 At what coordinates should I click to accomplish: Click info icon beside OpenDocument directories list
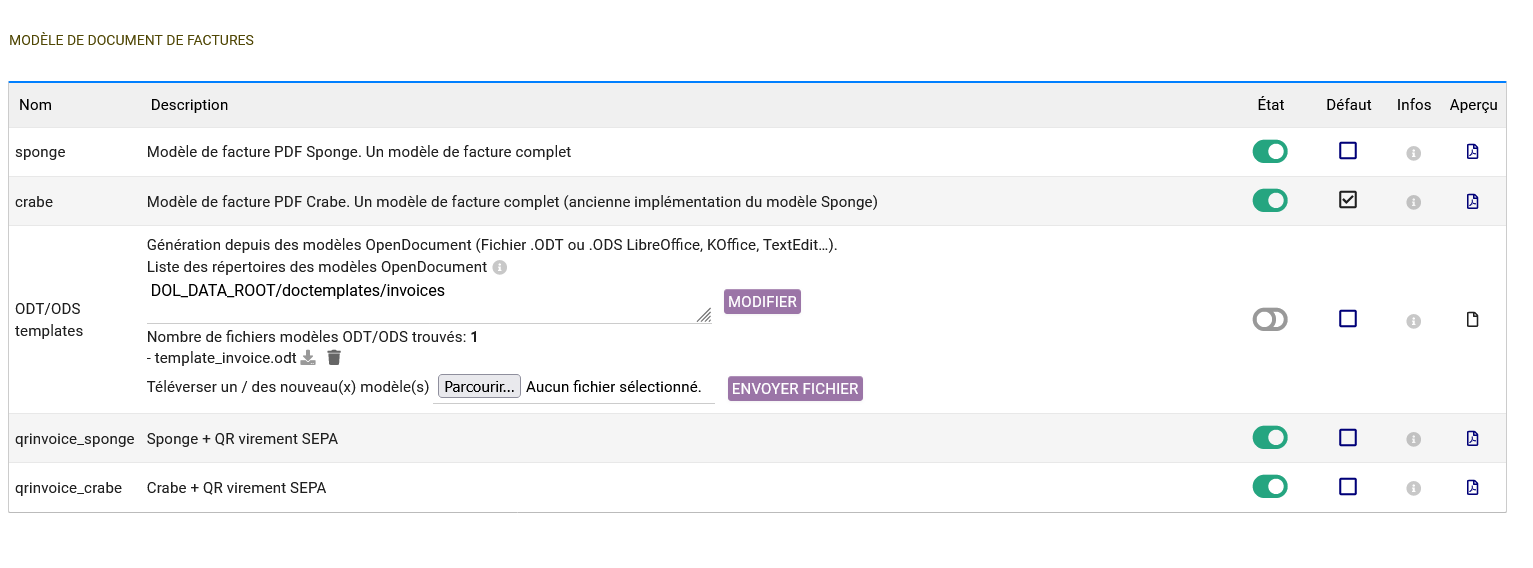(500, 268)
